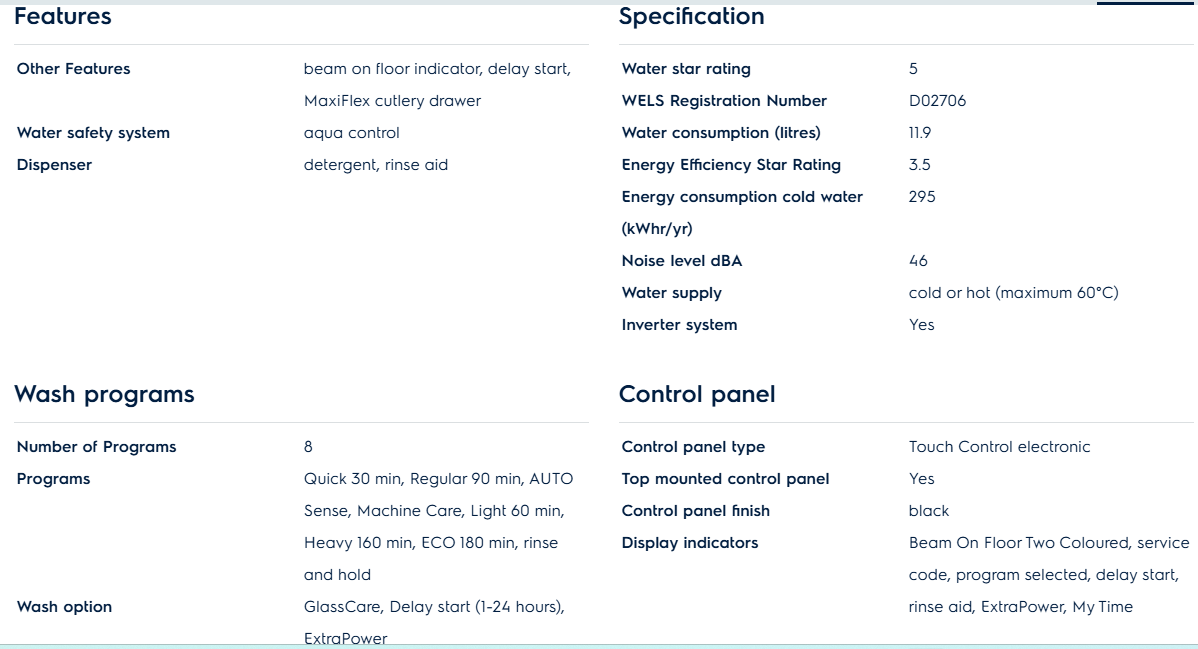
Task: Click the Water star rating label
Action: 686,69
